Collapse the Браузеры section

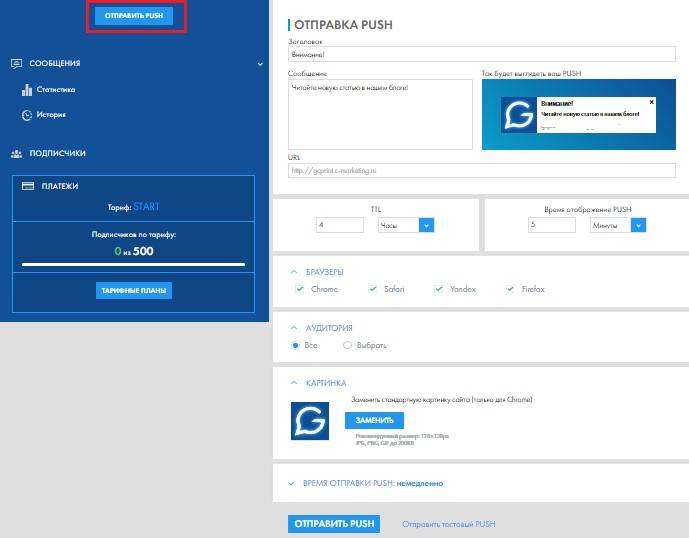tap(294, 272)
